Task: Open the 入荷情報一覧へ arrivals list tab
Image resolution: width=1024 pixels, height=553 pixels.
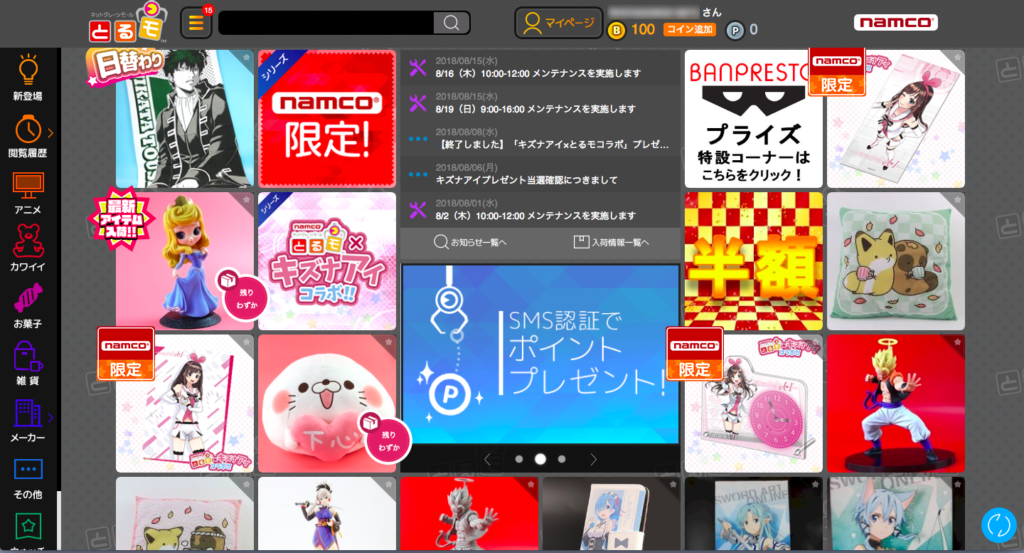Action: [x=611, y=242]
